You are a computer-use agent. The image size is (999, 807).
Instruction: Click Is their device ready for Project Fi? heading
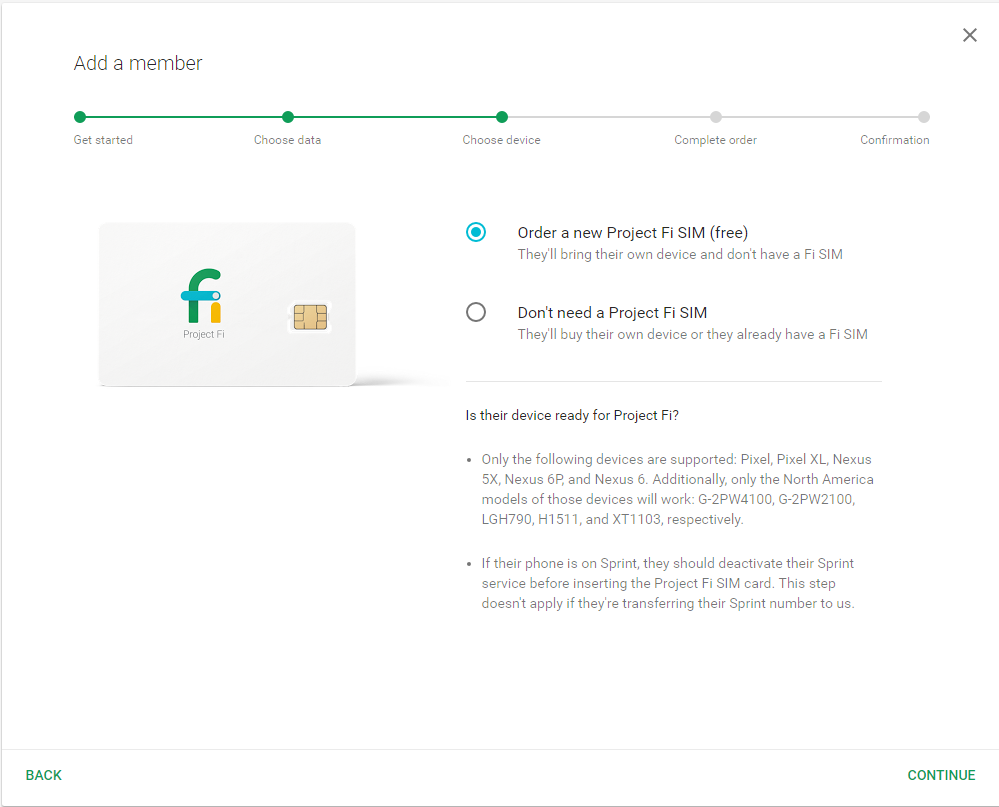(x=572, y=415)
